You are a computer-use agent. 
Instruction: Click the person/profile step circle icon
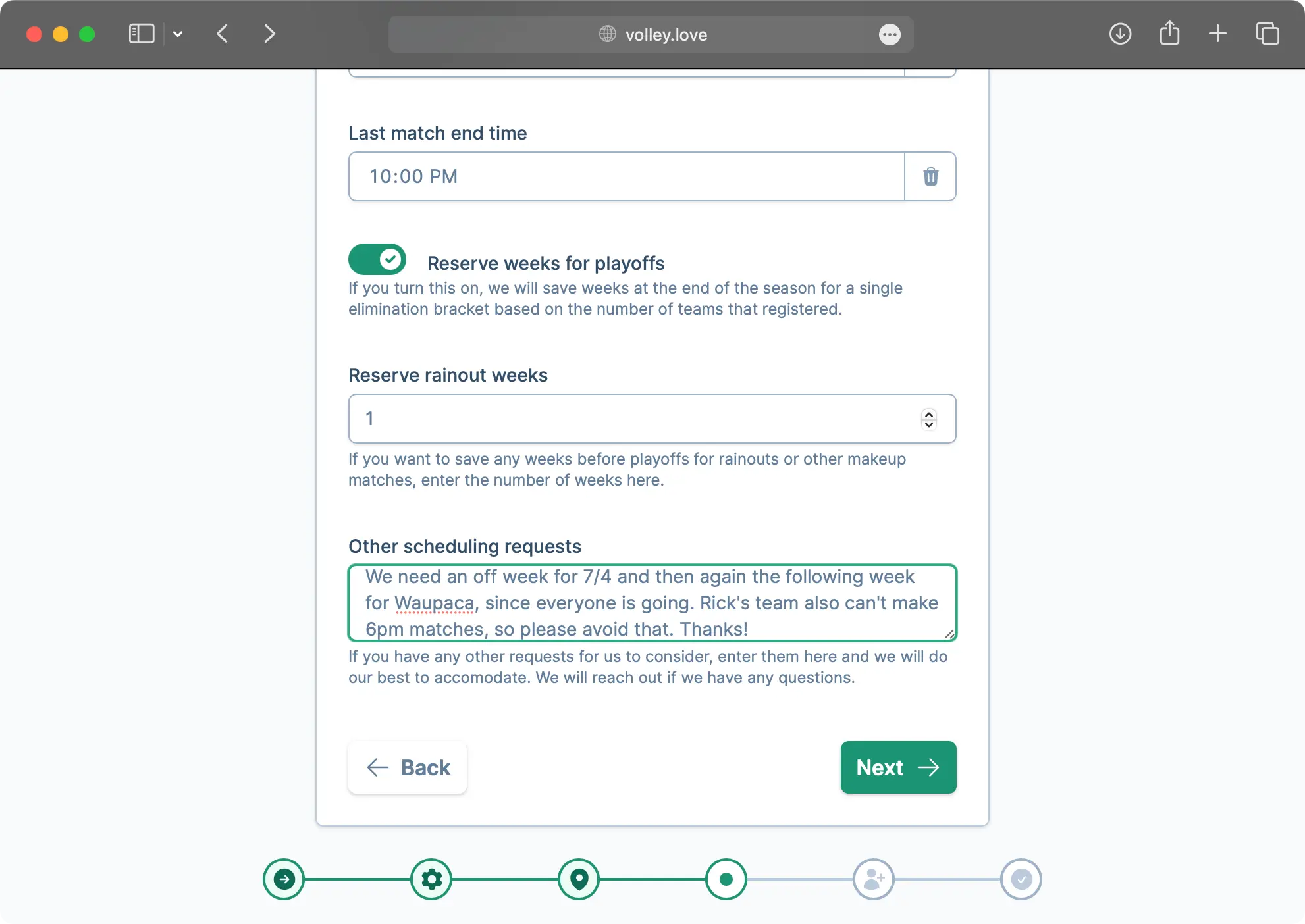(x=873, y=879)
